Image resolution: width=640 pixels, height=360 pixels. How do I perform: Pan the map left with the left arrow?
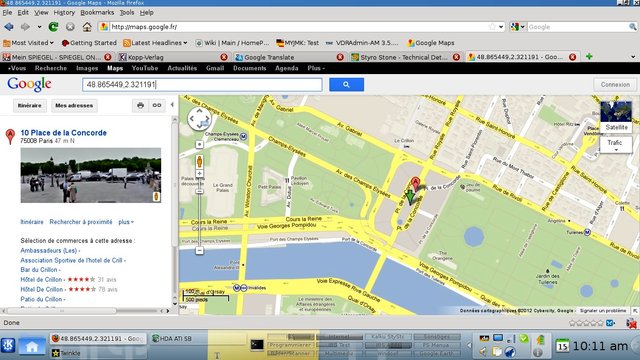click(x=192, y=119)
